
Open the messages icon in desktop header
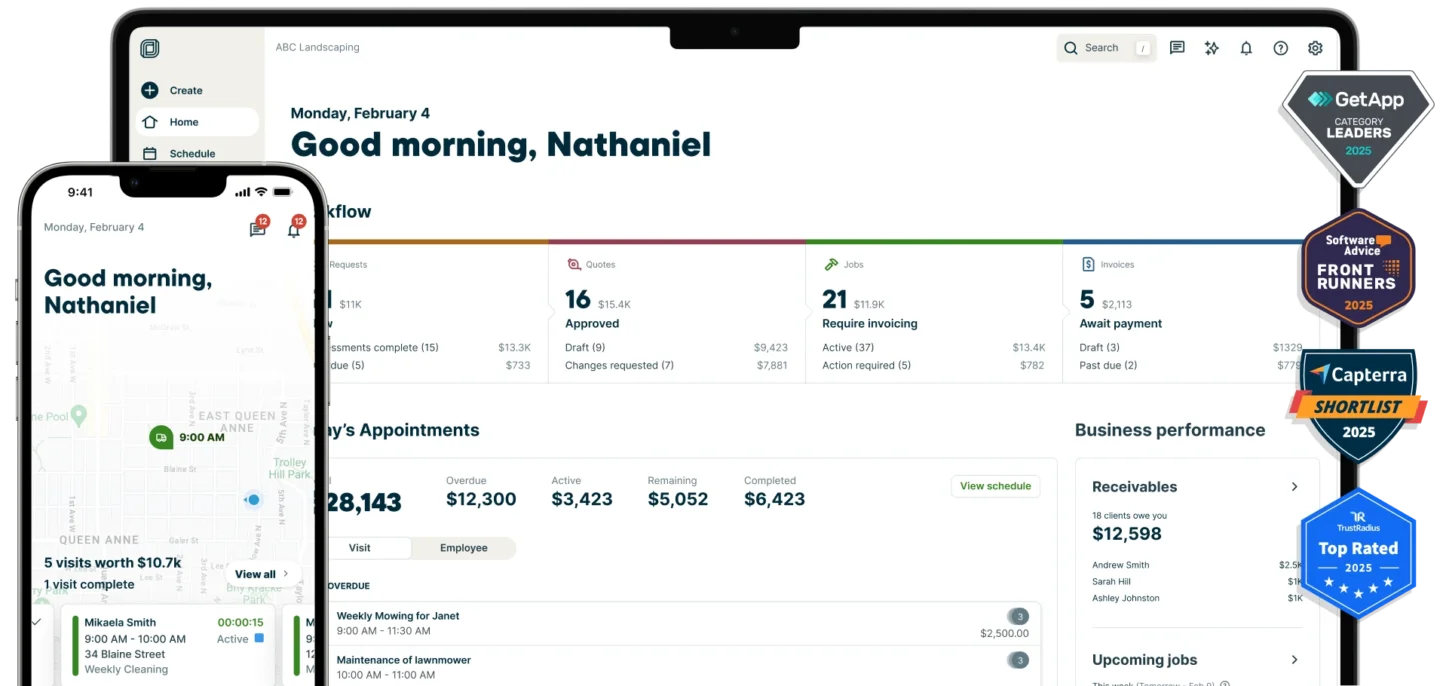click(x=1177, y=48)
